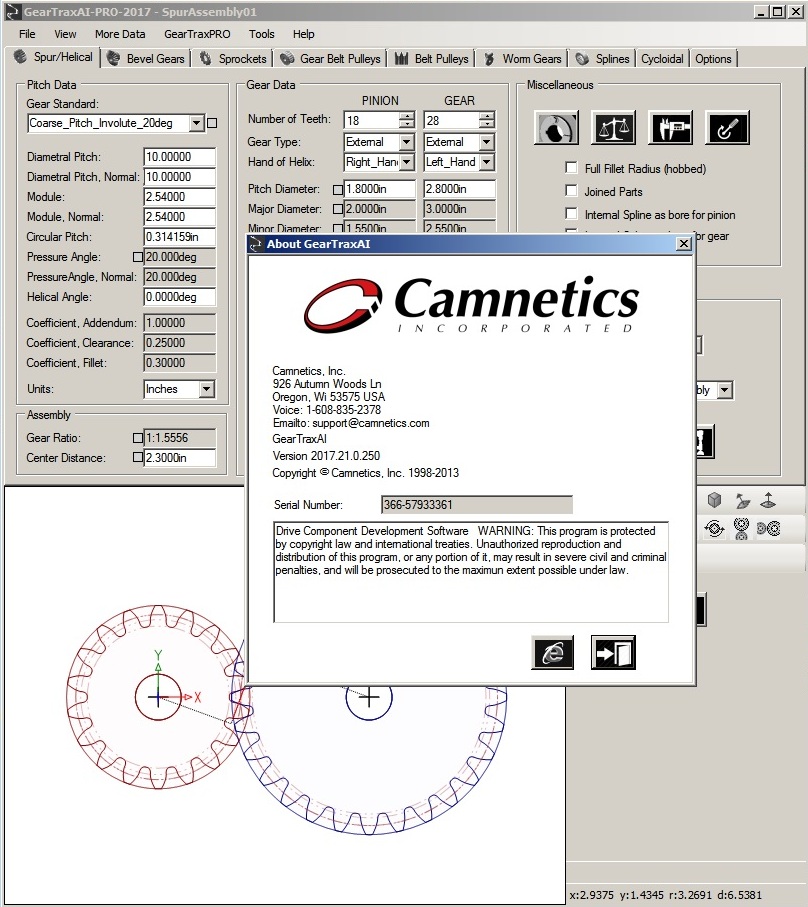The height and width of the screenshot is (907, 808).
Task: Click the caliper measurement icon button
Action: pos(671,128)
